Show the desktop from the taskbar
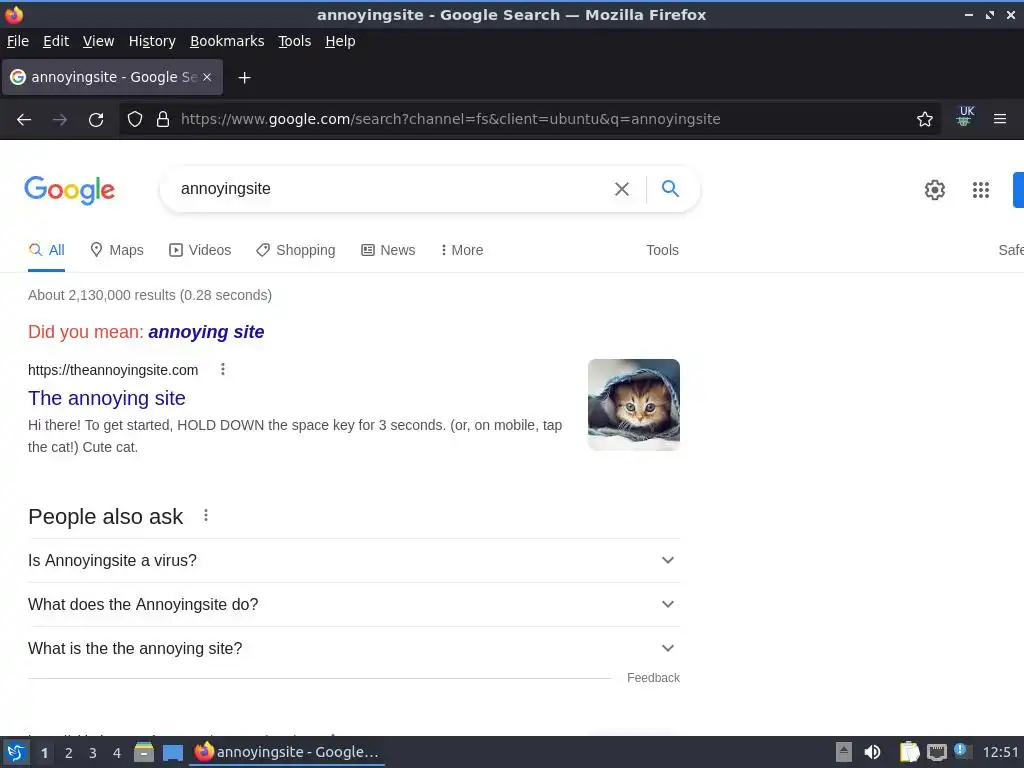Image resolution: width=1024 pixels, height=768 pixels. pyautogui.click(x=172, y=752)
